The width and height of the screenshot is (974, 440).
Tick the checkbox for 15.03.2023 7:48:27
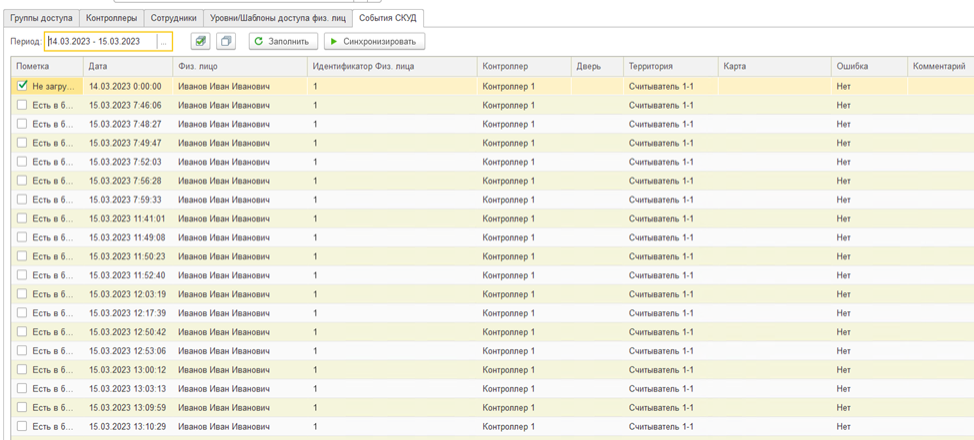point(22,124)
